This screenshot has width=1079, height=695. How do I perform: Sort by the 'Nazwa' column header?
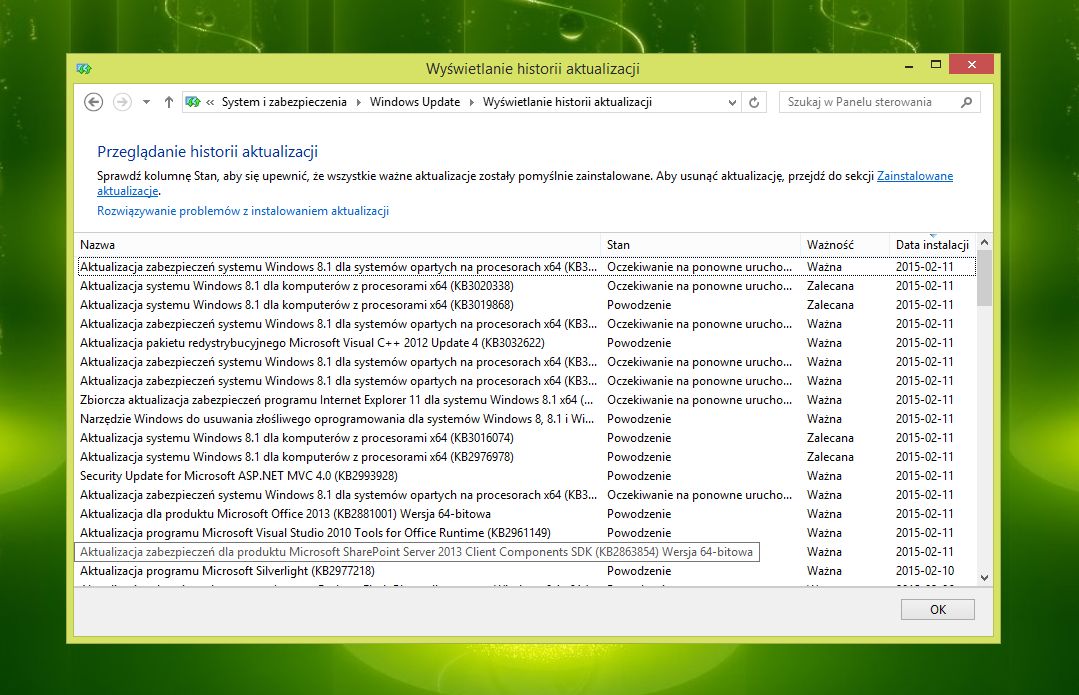338,244
